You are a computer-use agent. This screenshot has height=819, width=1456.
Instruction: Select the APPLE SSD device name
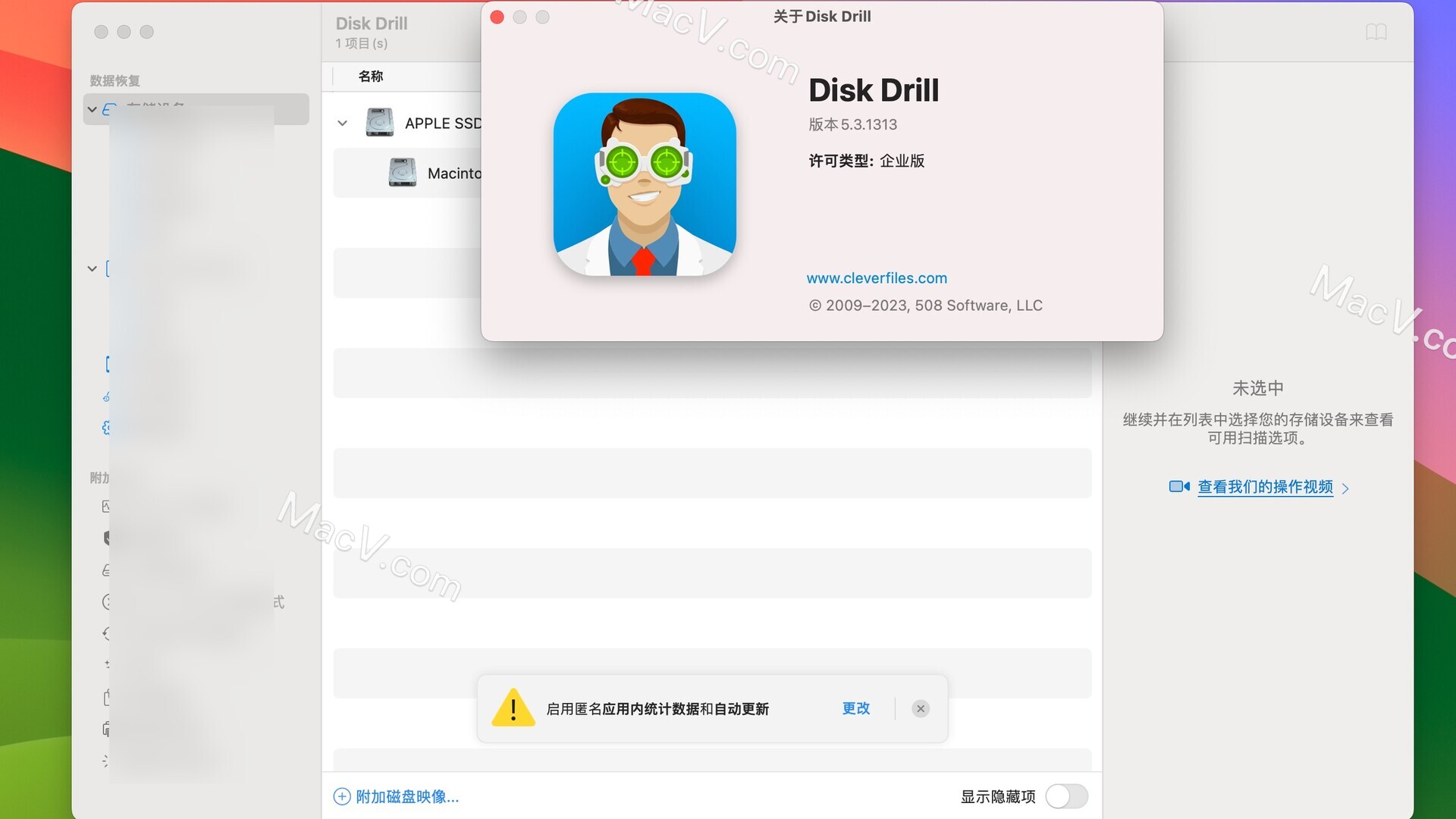click(x=443, y=123)
